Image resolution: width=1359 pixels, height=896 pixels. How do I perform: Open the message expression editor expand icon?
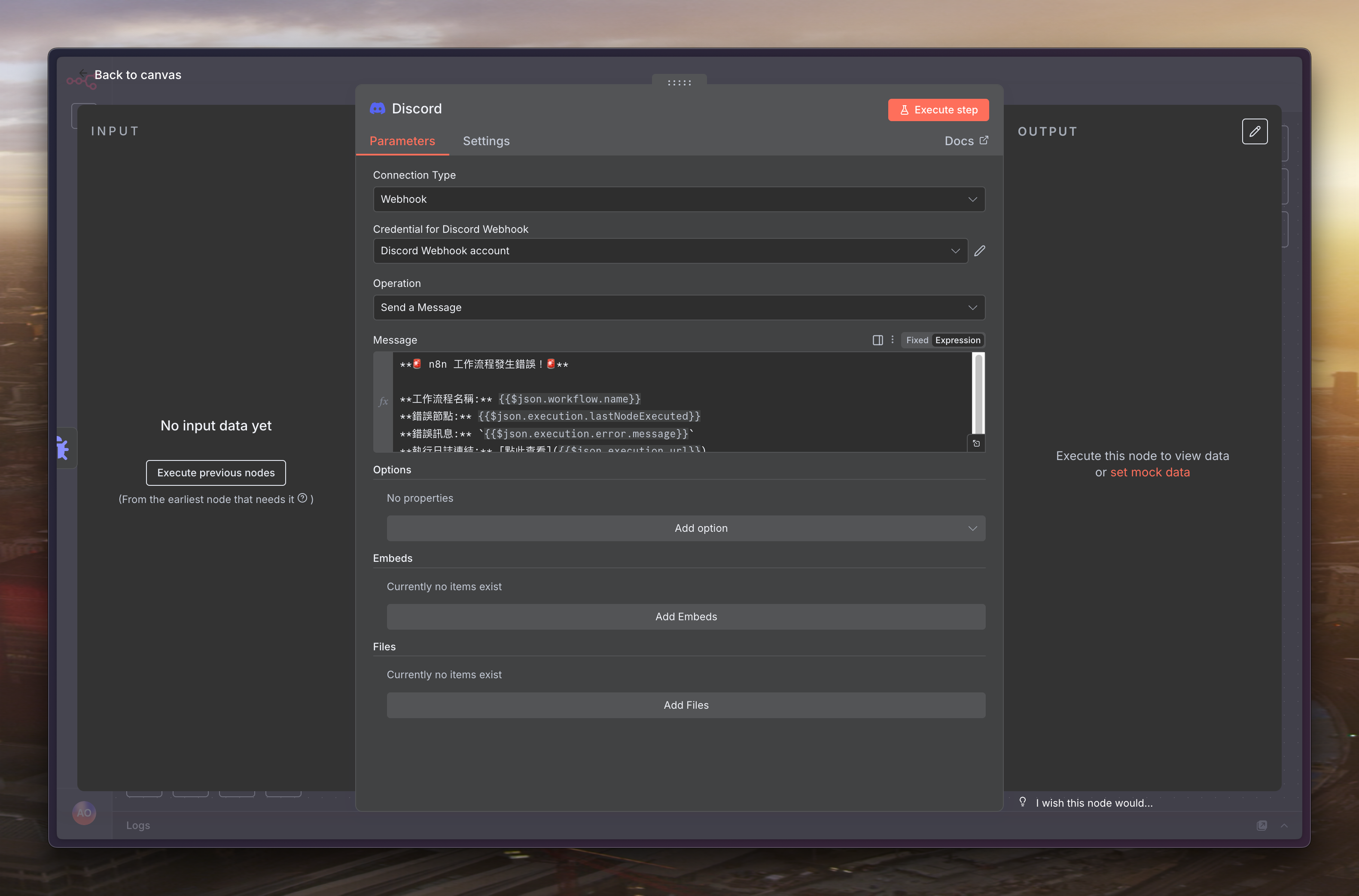coord(976,443)
